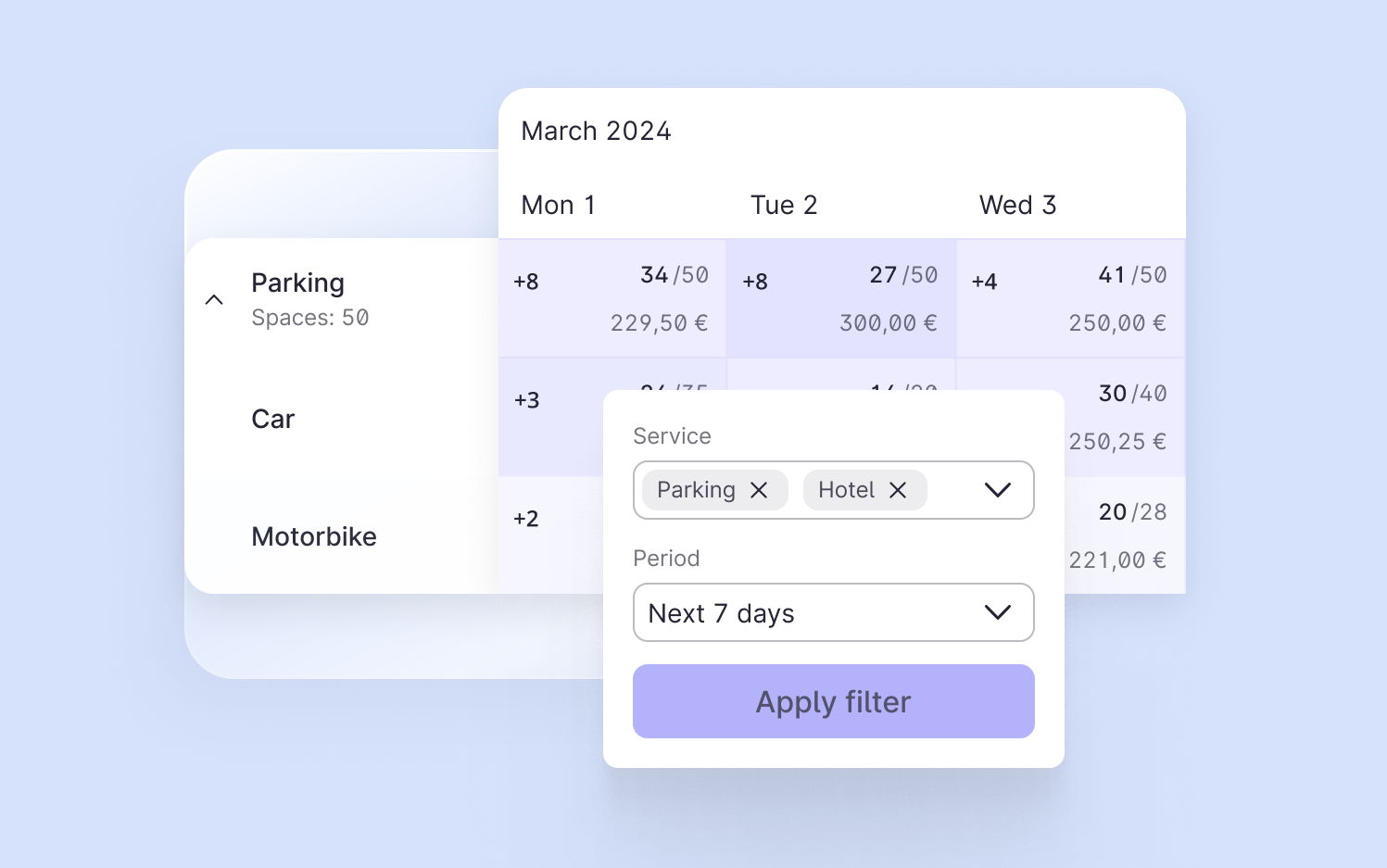Screen dimensions: 1387x868
Task: Click the +3 badge in Car row
Action: pos(527,400)
